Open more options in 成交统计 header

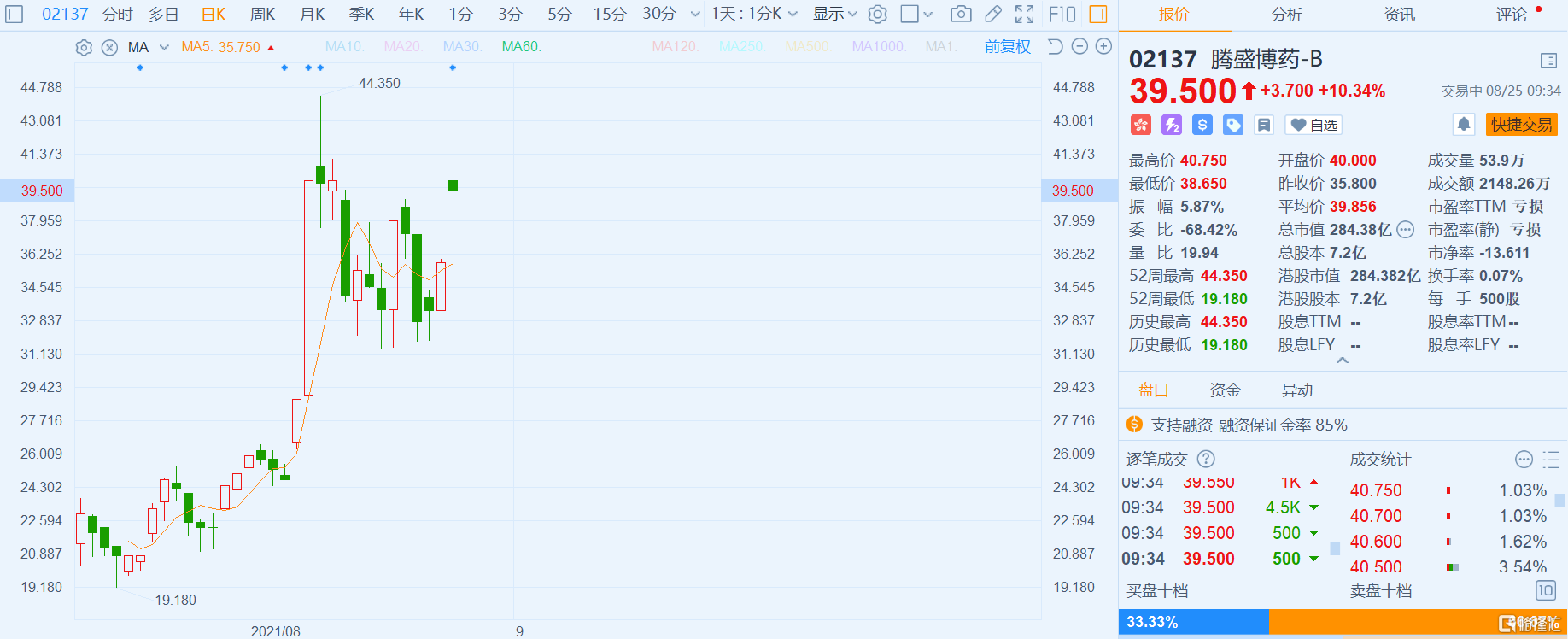pyautogui.click(x=1524, y=460)
